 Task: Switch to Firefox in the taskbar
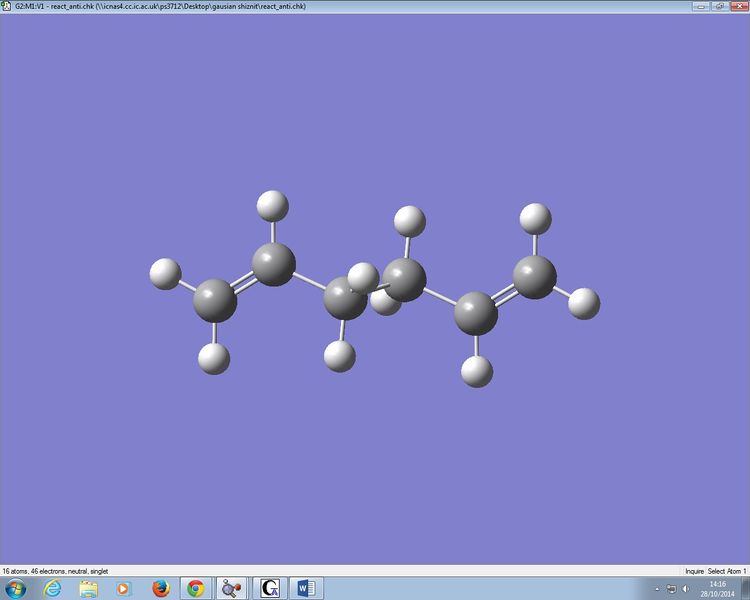[161, 588]
